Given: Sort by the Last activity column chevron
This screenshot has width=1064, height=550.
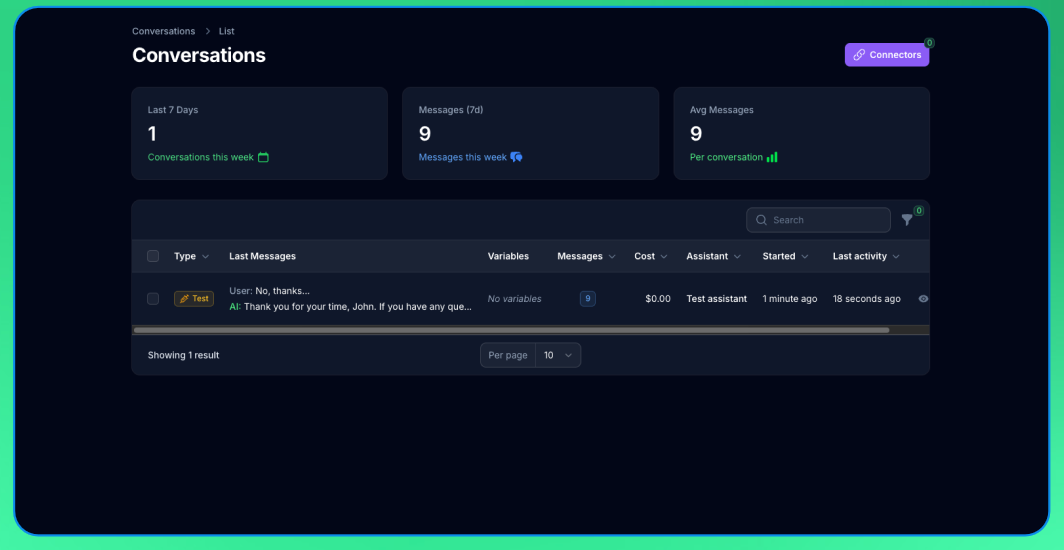Looking at the screenshot, I should click(896, 257).
